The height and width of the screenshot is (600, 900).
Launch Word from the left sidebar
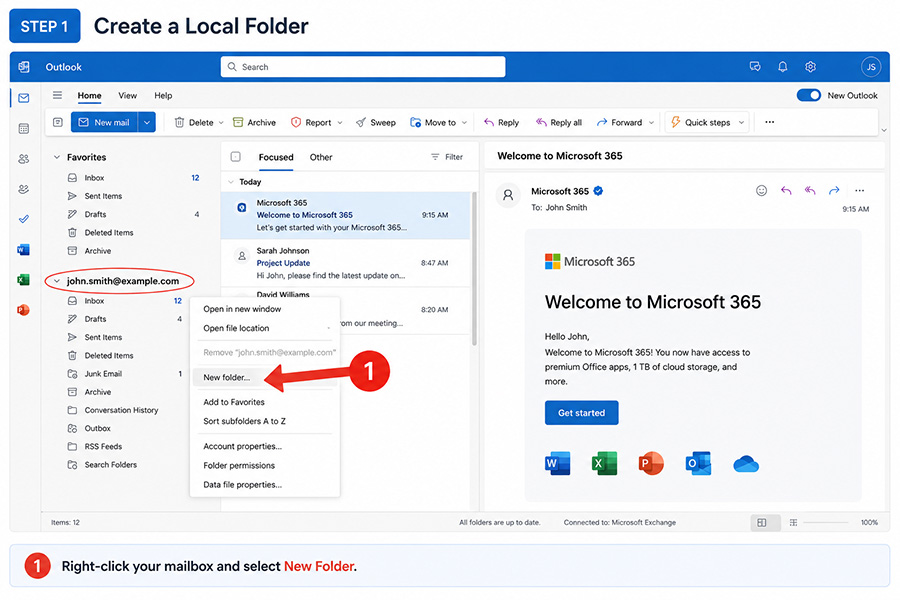pos(24,250)
